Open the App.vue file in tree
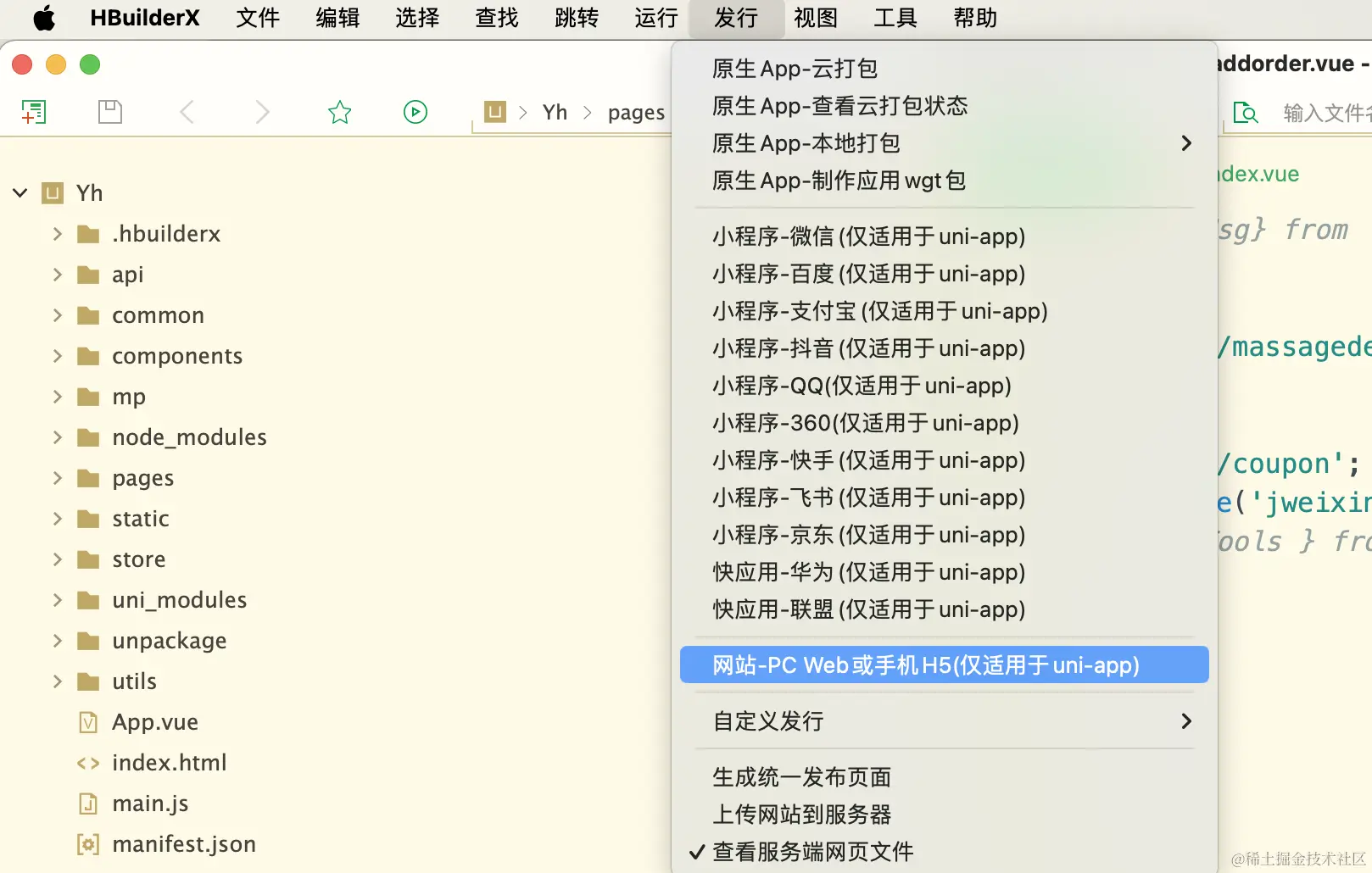This screenshot has height=873, width=1372. pyautogui.click(x=155, y=722)
